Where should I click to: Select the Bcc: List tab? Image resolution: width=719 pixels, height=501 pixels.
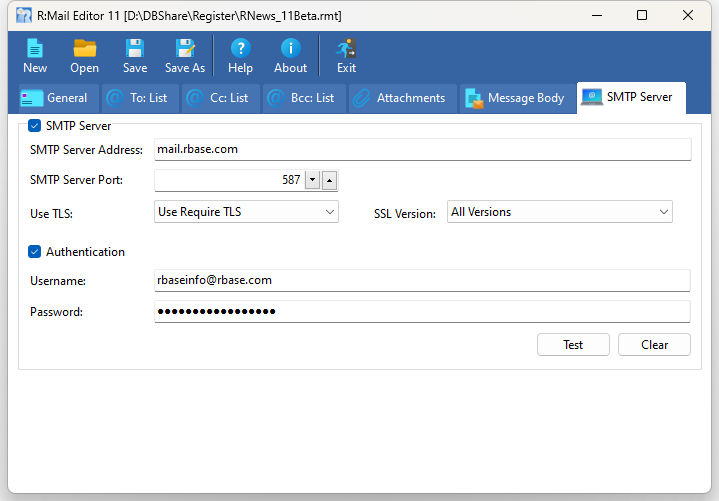304,98
